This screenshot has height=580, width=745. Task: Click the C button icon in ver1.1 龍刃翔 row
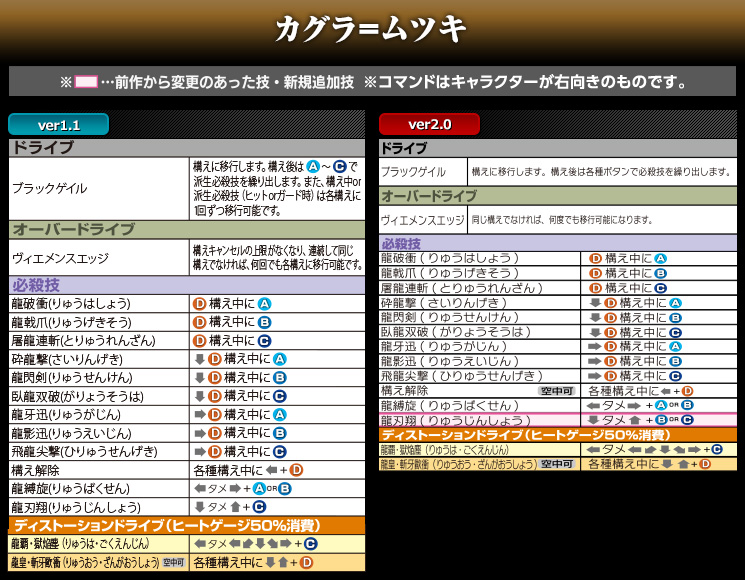(259, 507)
